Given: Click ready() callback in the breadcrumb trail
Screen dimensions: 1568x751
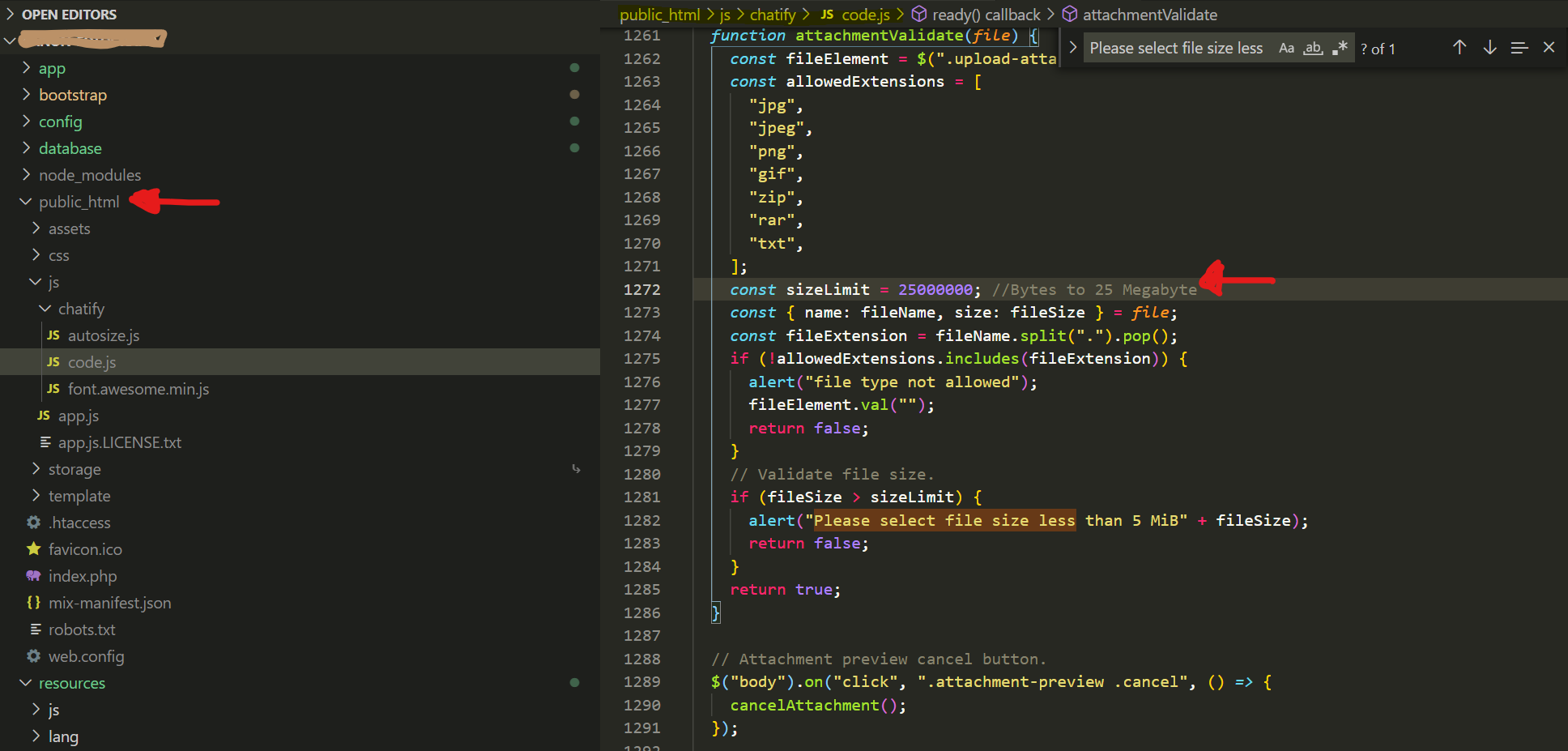Looking at the screenshot, I should pos(986,14).
